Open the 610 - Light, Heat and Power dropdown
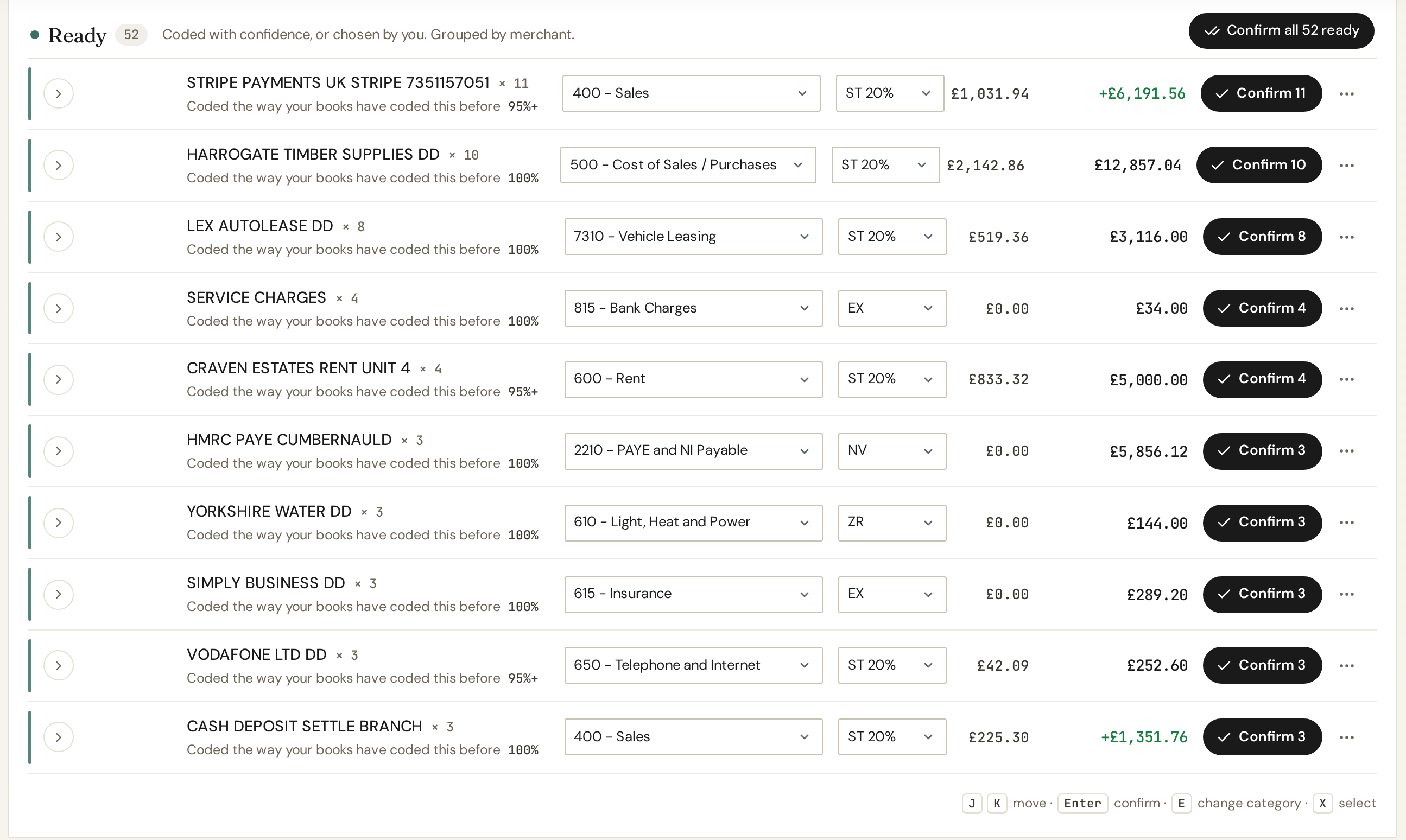 (x=693, y=523)
